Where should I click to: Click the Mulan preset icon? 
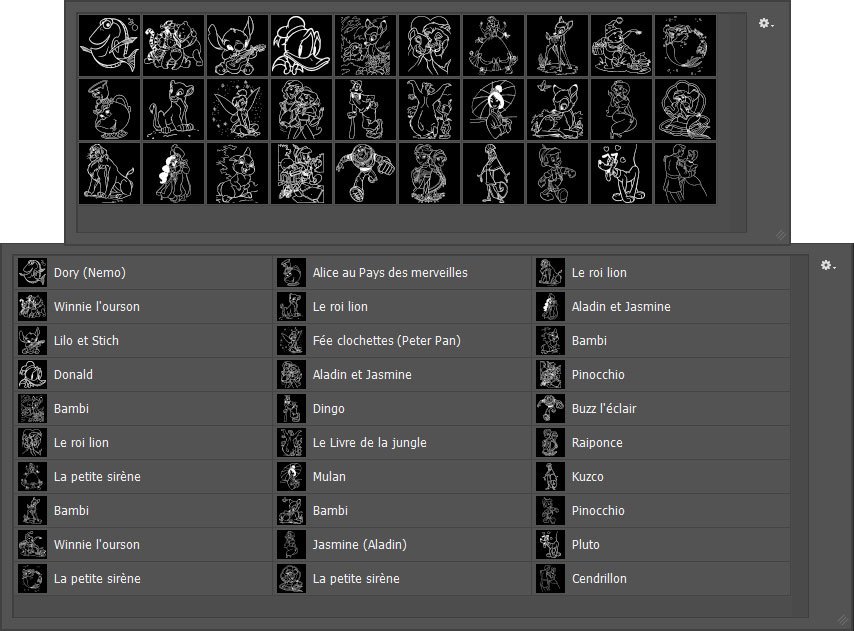pos(292,477)
